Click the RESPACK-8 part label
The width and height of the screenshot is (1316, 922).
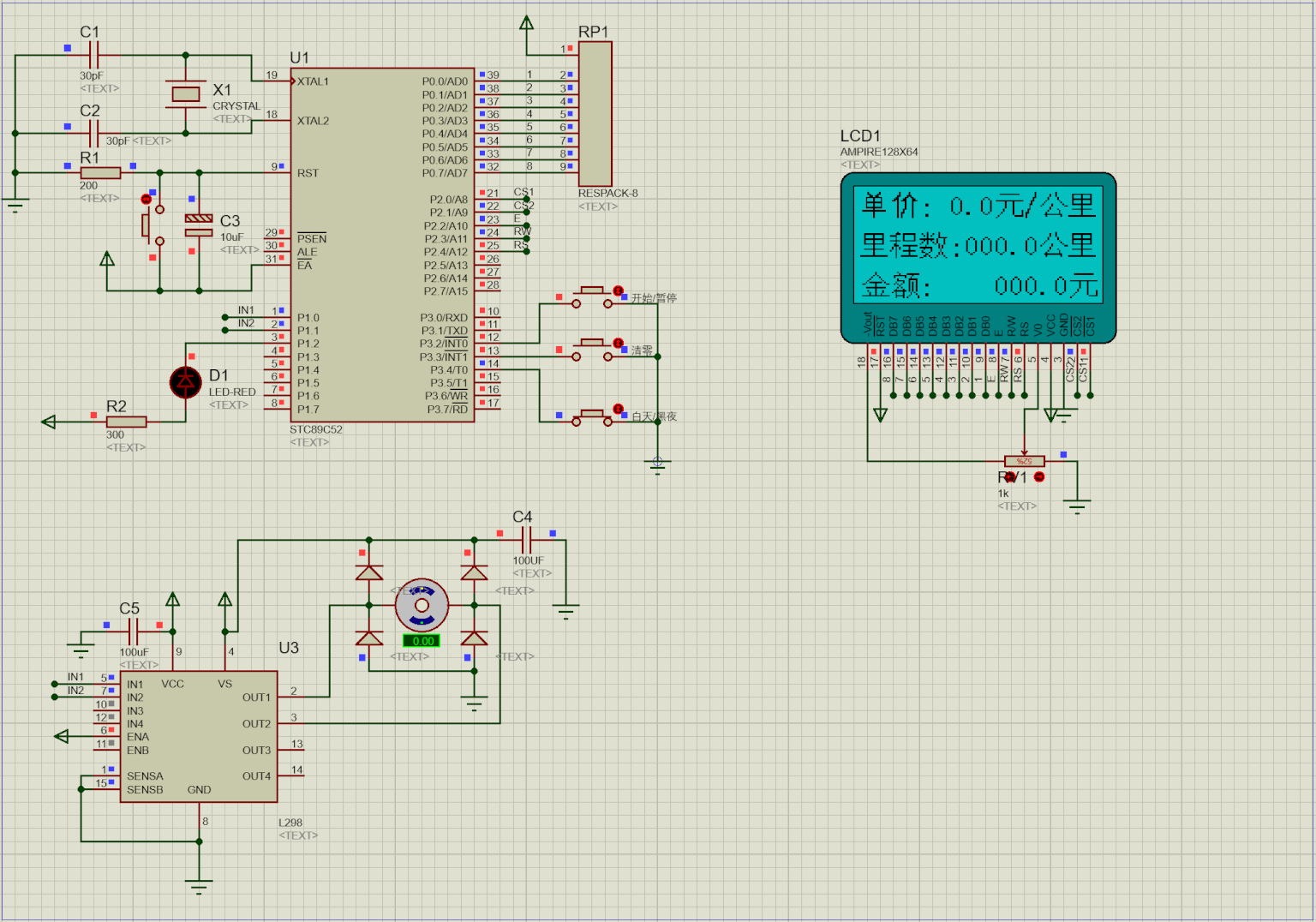click(x=607, y=194)
